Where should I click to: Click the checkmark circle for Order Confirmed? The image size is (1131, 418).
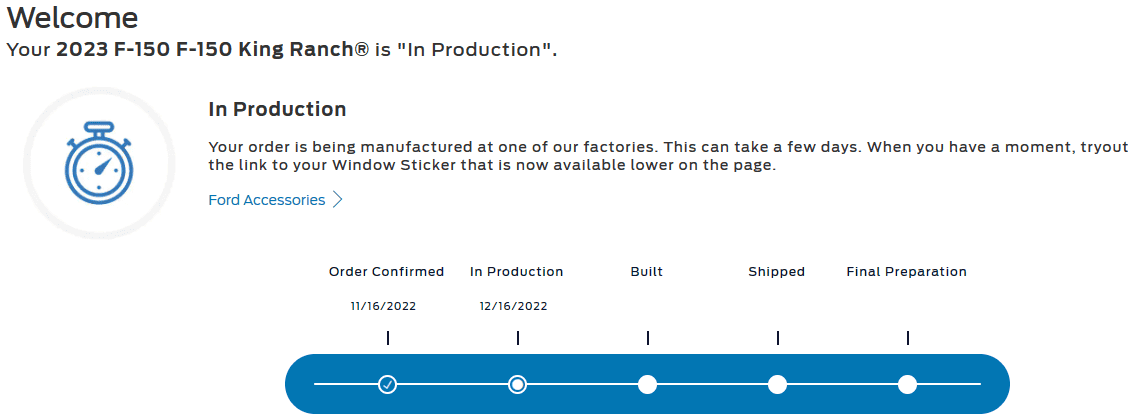[388, 384]
